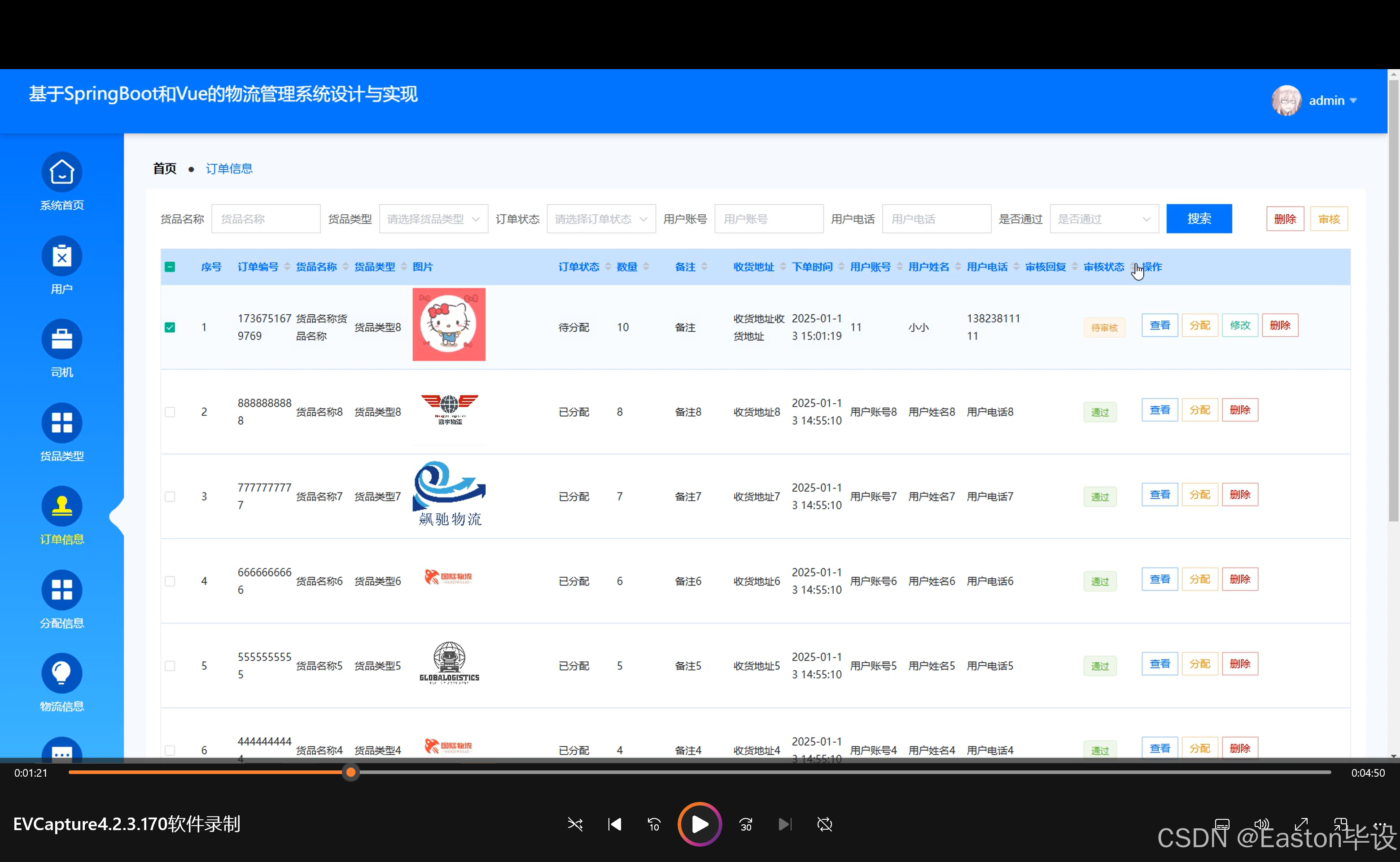
Task: Uncheck the checkbox for order row 1
Action: click(x=170, y=327)
